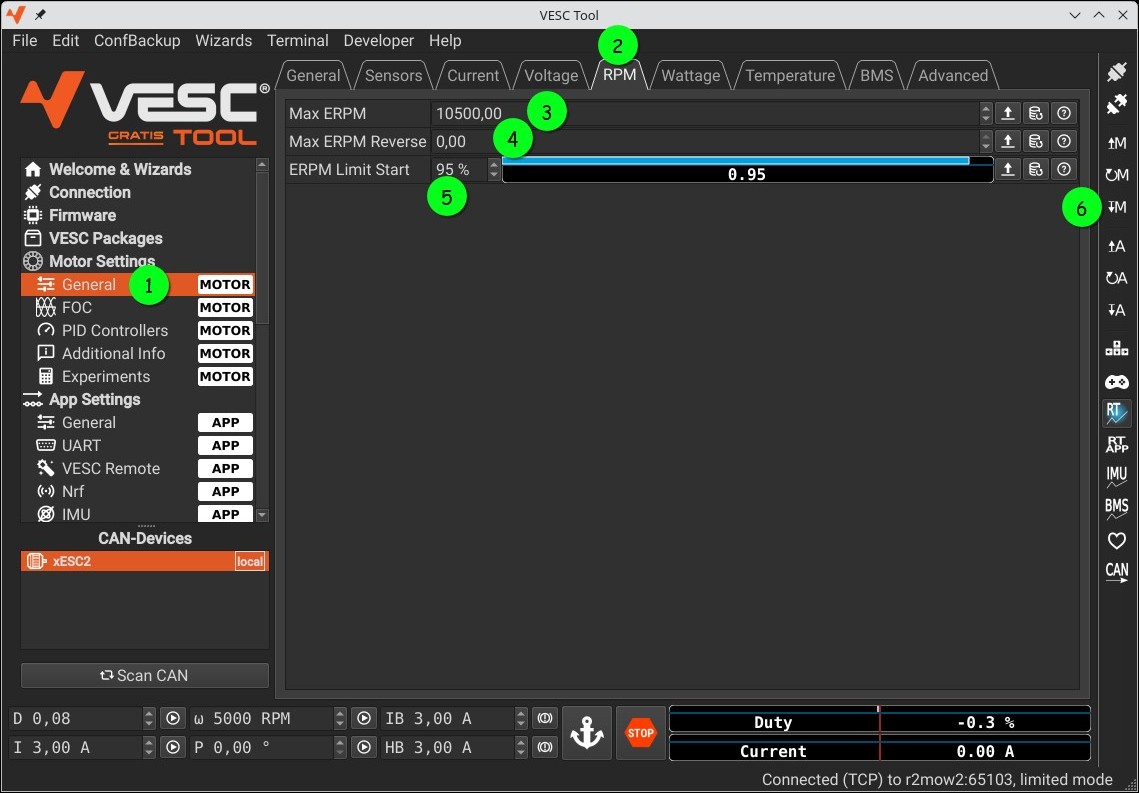Image resolution: width=1139 pixels, height=793 pixels.
Task: Toggle the RT APP data streaming icon
Action: click(1116, 445)
